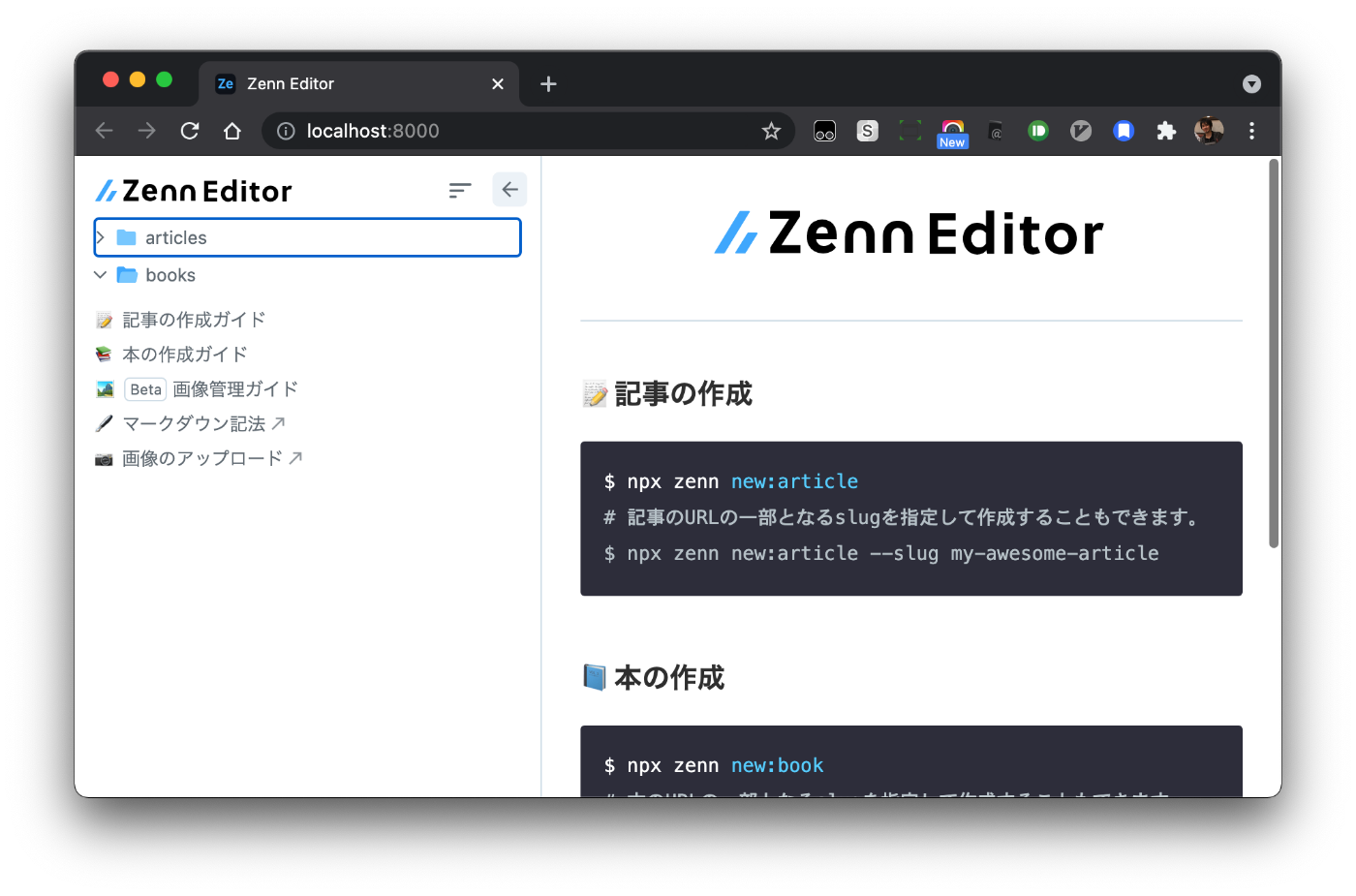Click the 'npx zenn new:book' command line

714,765
